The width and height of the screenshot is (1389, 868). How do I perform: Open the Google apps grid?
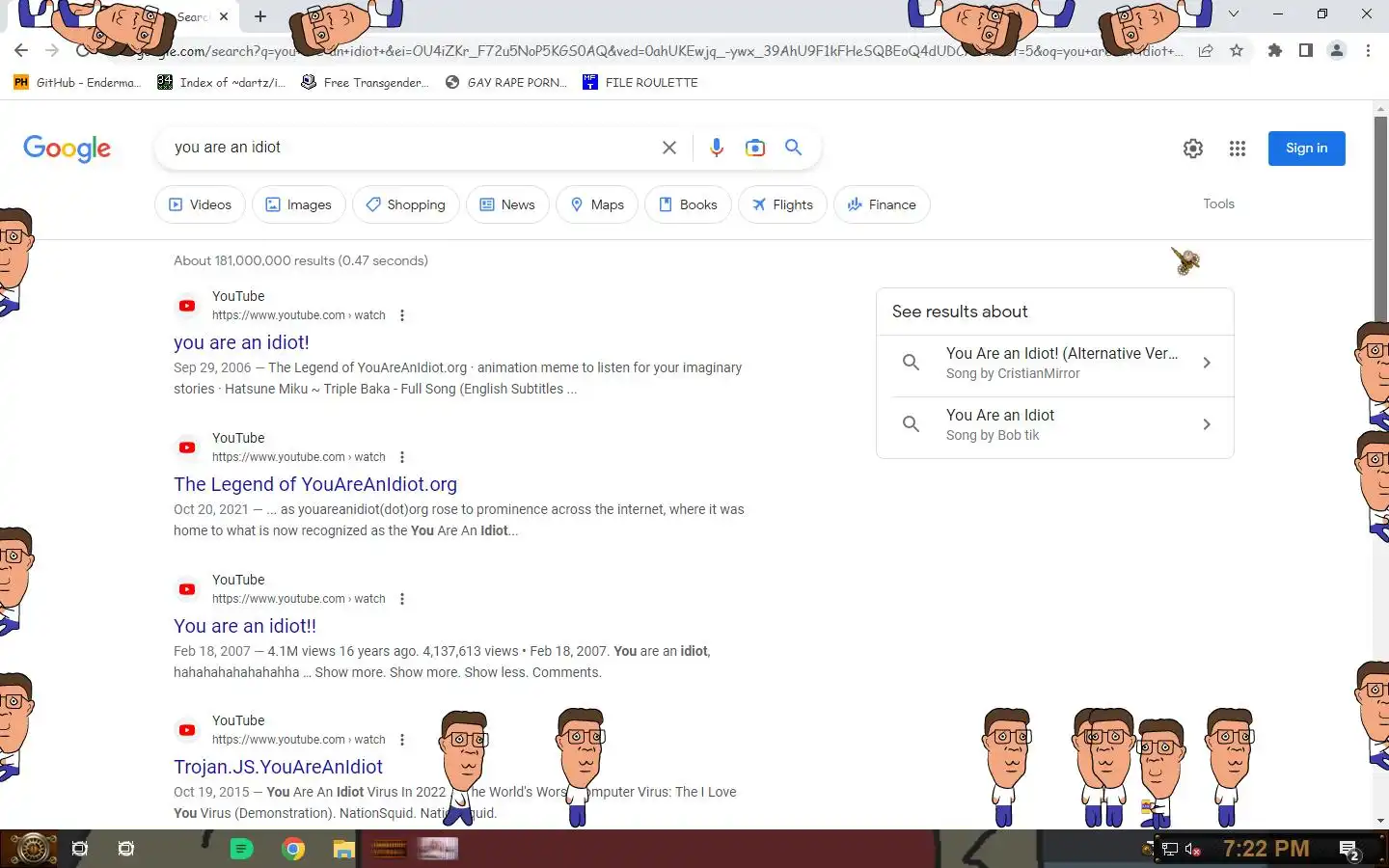1238,149
